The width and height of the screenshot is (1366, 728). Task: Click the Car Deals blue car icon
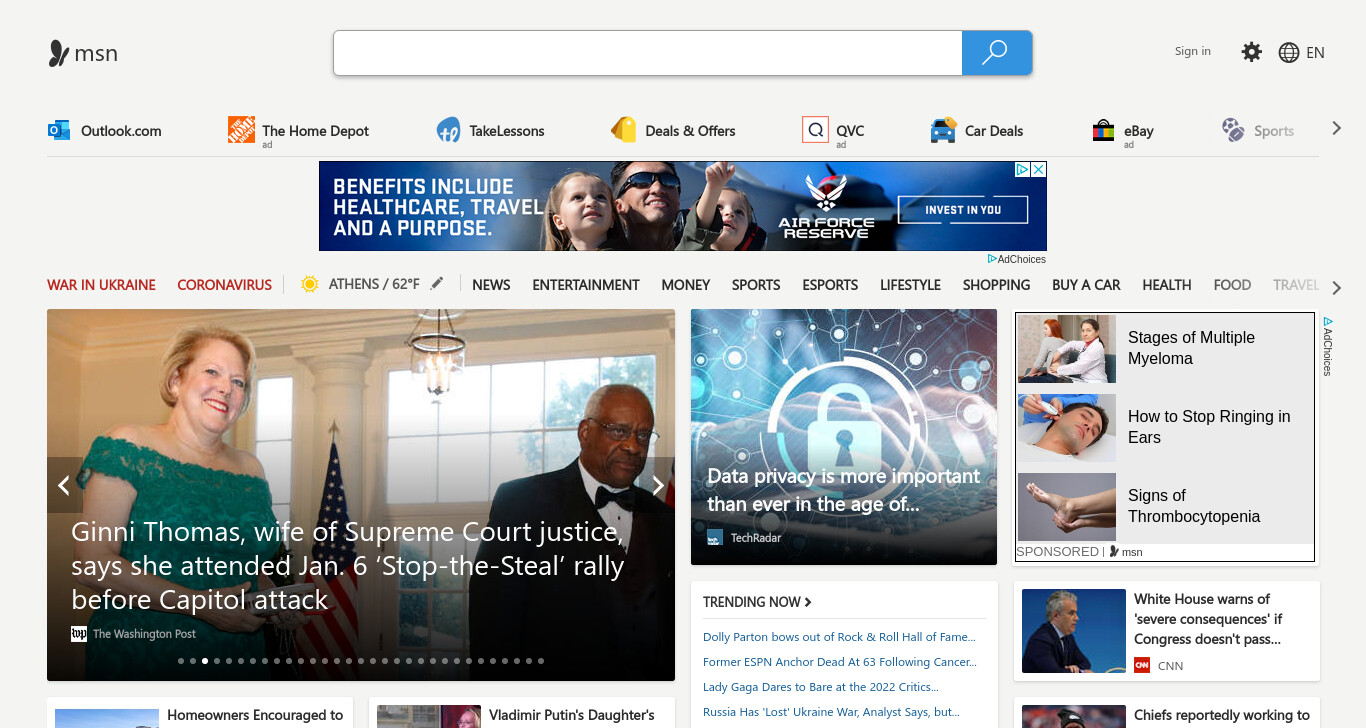tap(943, 130)
